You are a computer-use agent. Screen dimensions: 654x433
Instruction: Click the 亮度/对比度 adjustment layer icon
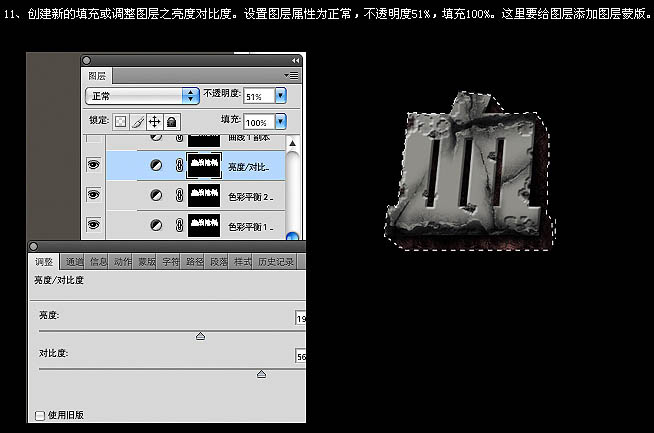(156, 165)
